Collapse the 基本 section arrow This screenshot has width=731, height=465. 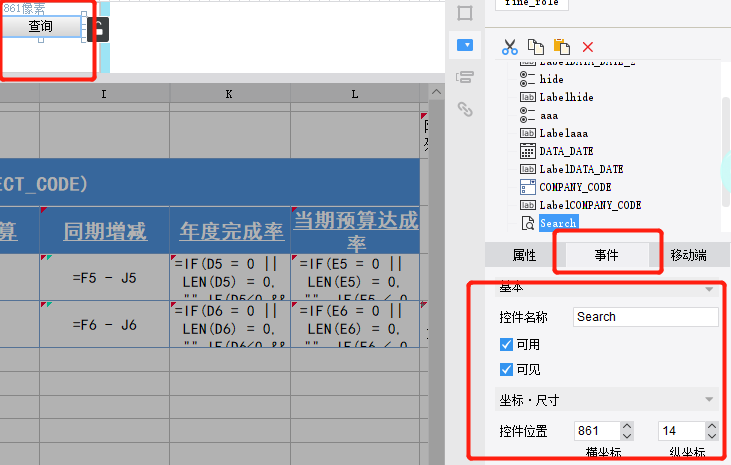coord(709,289)
